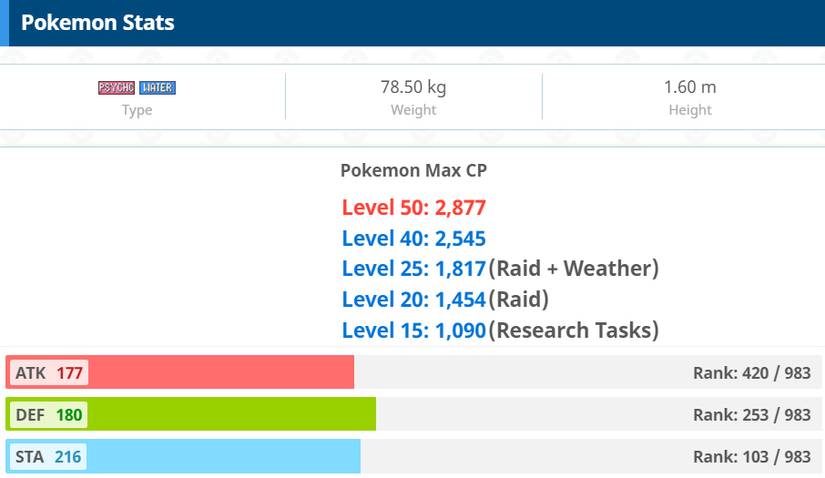Click the ATK 177 stat label
Screen dimensions: 825x478
point(49,373)
